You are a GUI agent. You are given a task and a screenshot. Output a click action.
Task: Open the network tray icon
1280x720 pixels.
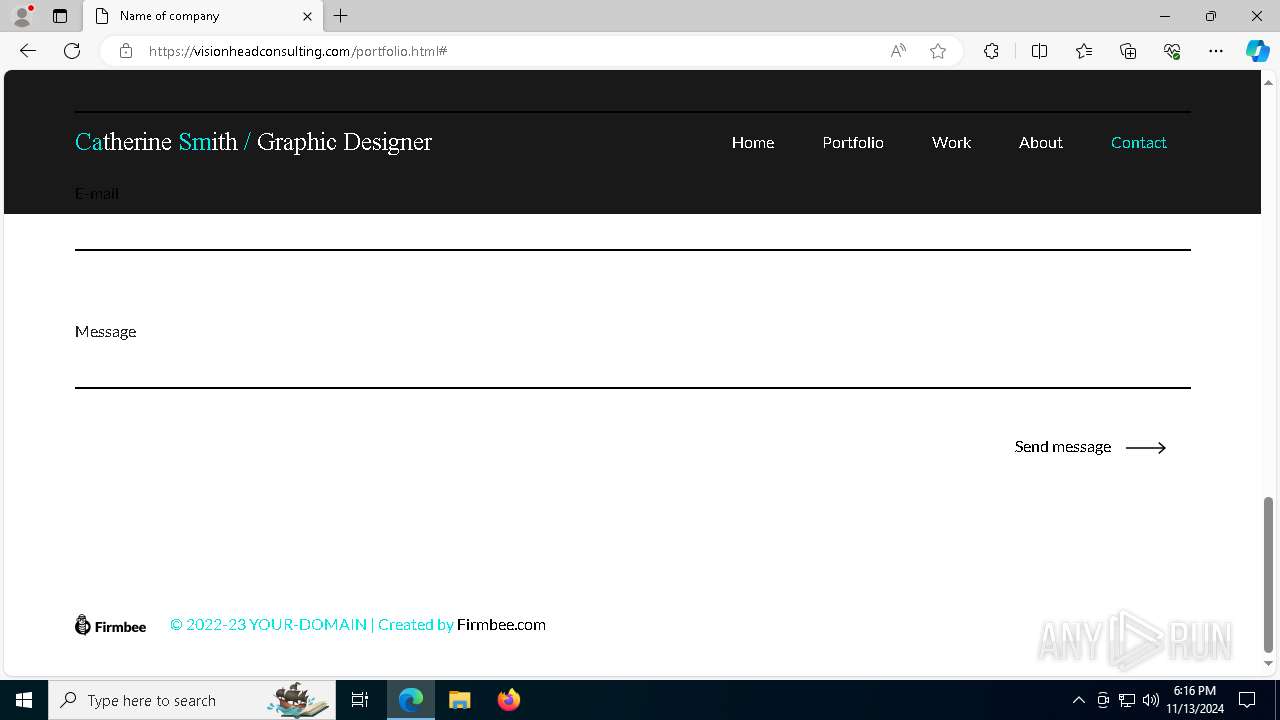coord(1127,700)
